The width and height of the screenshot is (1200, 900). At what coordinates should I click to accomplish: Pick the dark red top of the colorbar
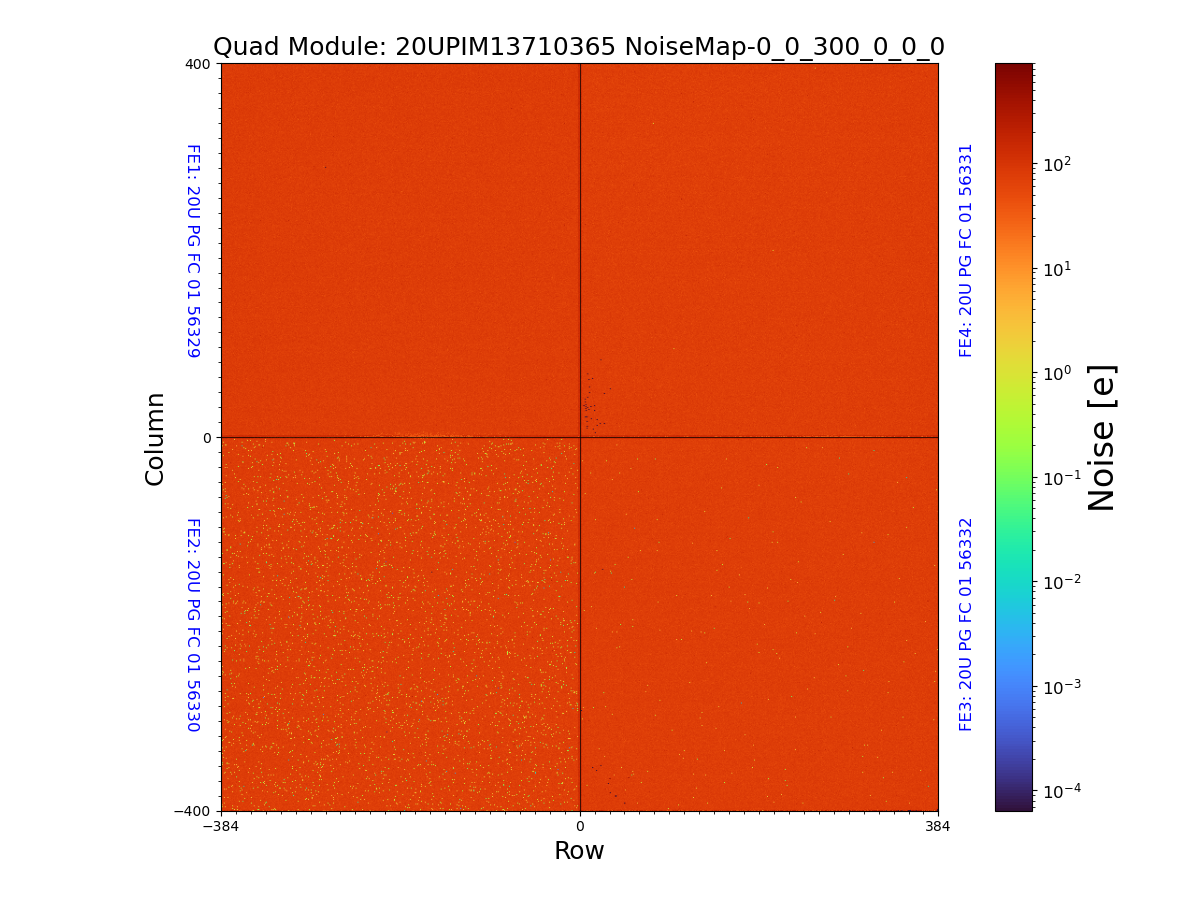1013,72
